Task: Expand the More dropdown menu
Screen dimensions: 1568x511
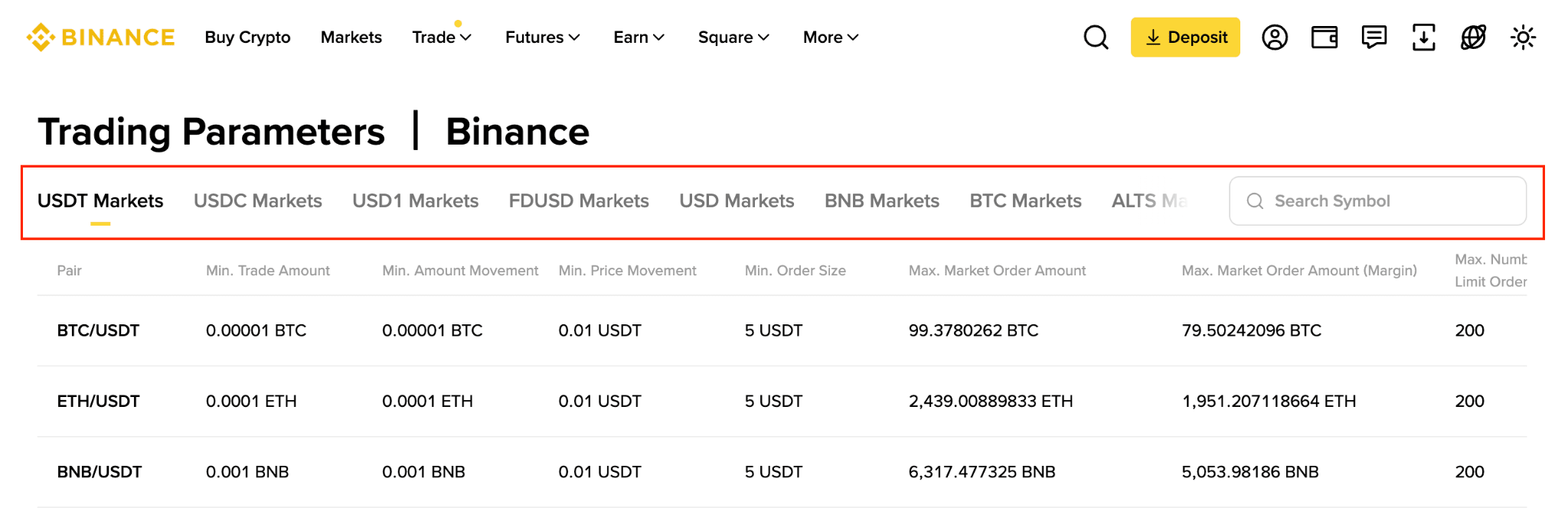Action: [831, 37]
